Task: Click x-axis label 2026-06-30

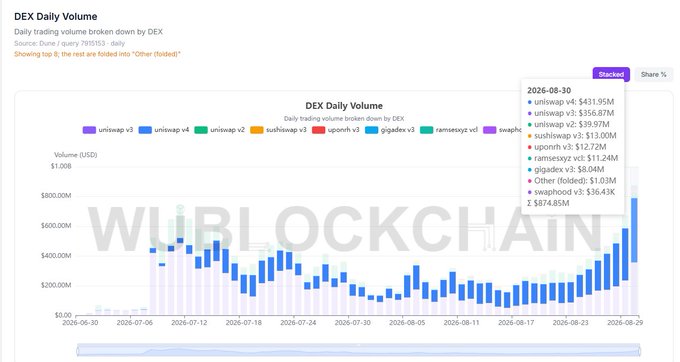Action: point(80,323)
